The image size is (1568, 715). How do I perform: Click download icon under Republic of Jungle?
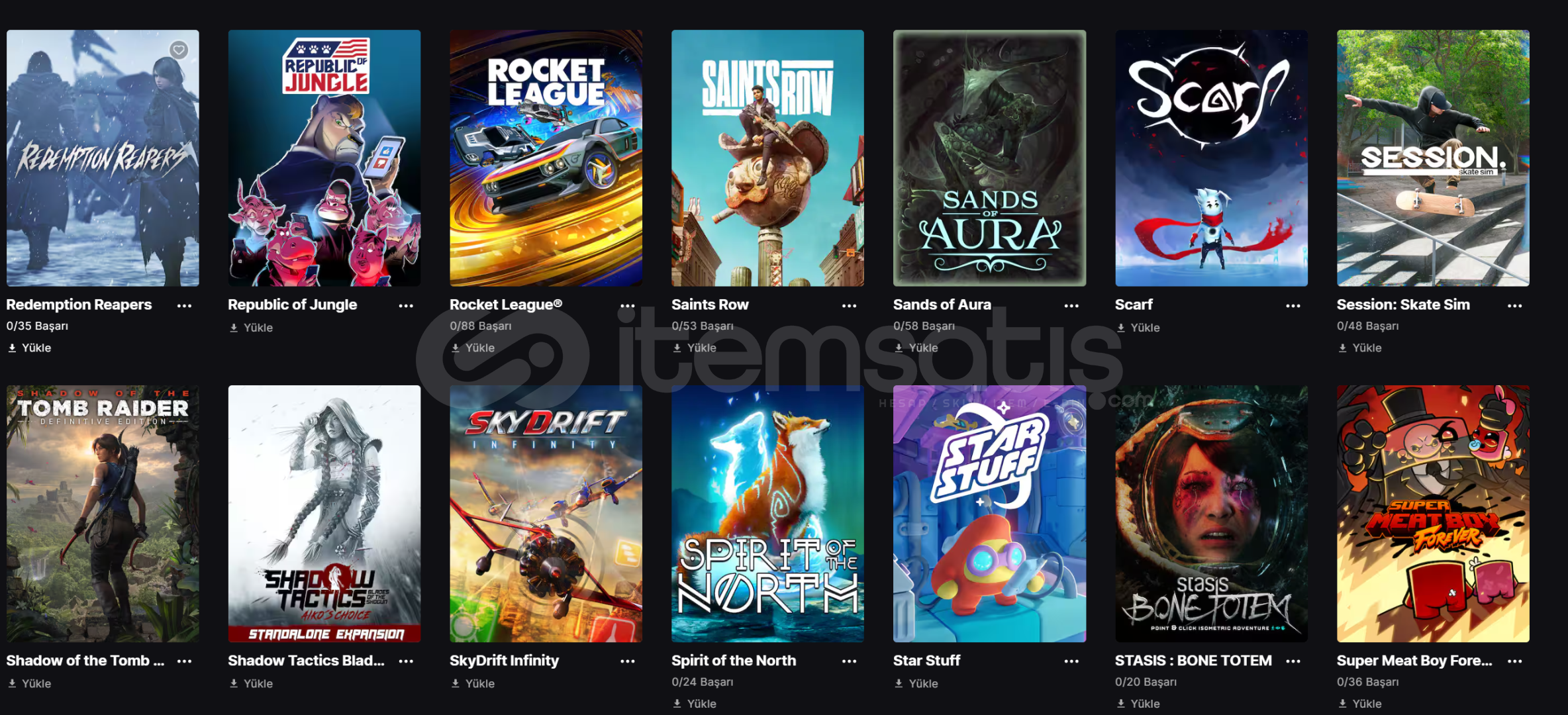click(234, 328)
